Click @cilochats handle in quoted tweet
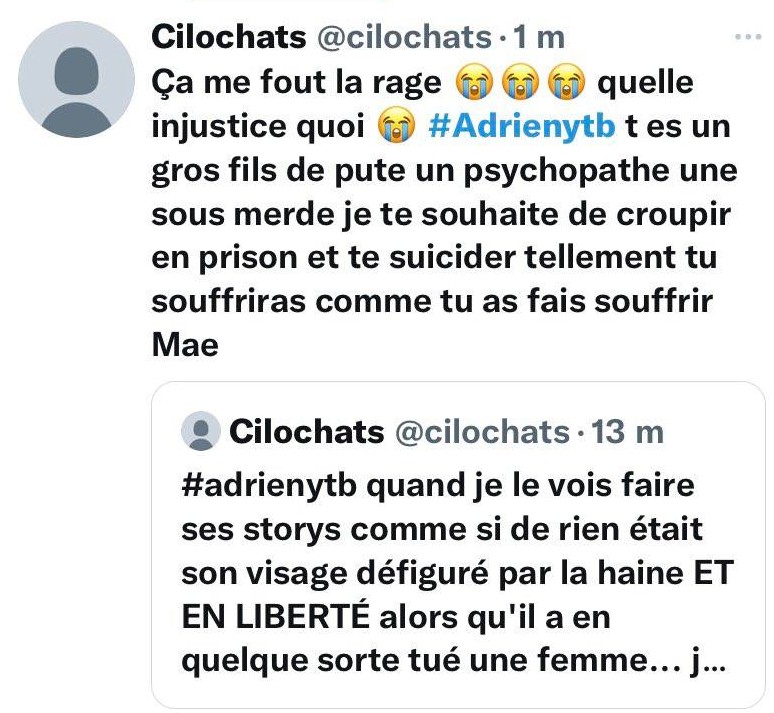Image resolution: width=774 pixels, height=713 pixels. coord(482,432)
